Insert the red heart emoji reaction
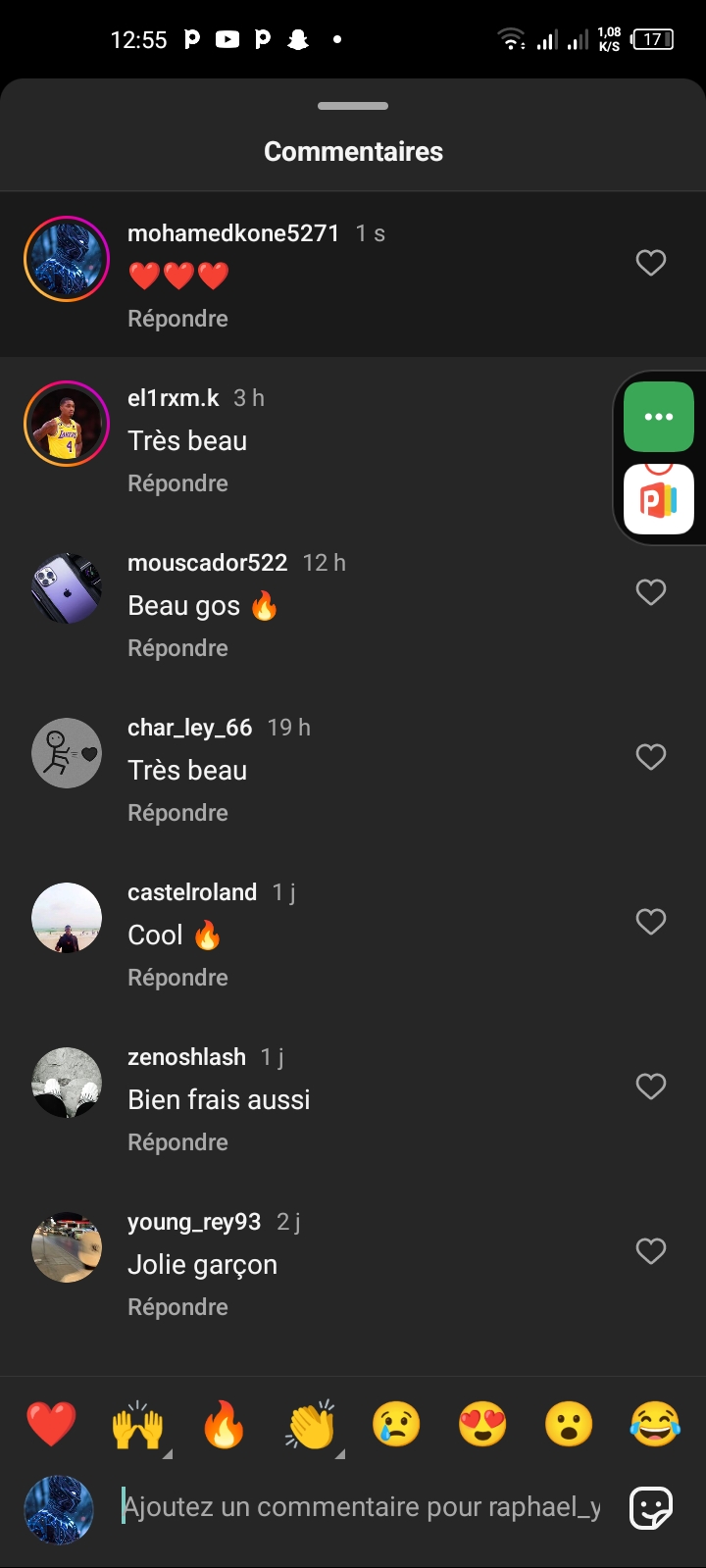This screenshot has width=706, height=1568. coord(51,1425)
